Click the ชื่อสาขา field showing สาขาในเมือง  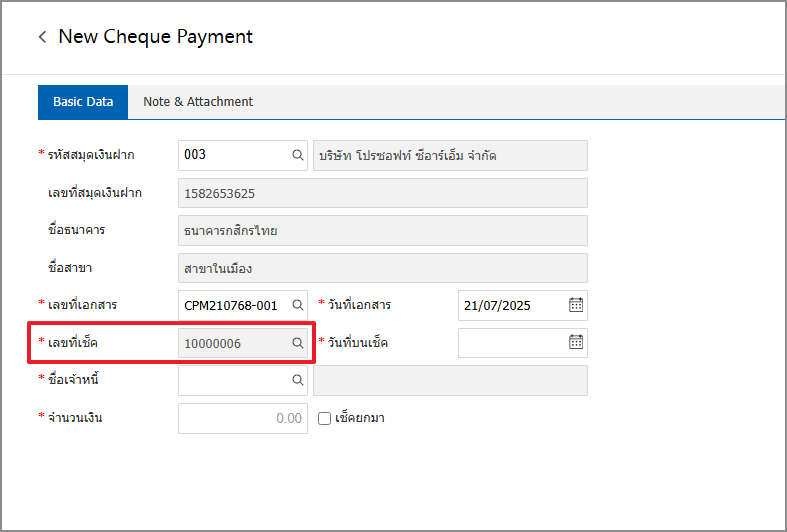382,268
